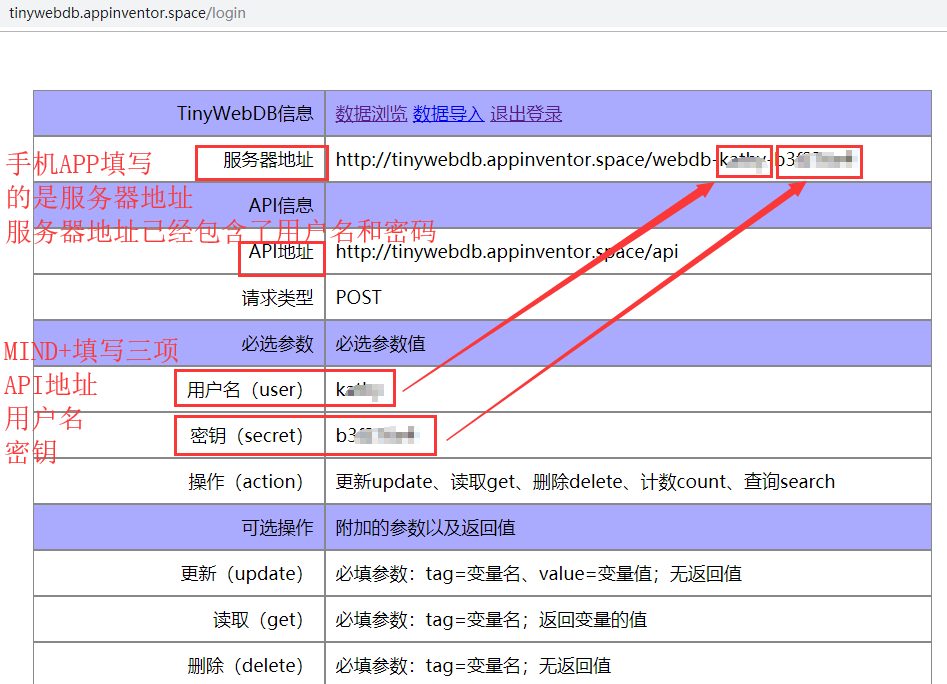This screenshot has height=684, width=947.
Task: Click the 更新 (update) label
Action: coord(242,574)
